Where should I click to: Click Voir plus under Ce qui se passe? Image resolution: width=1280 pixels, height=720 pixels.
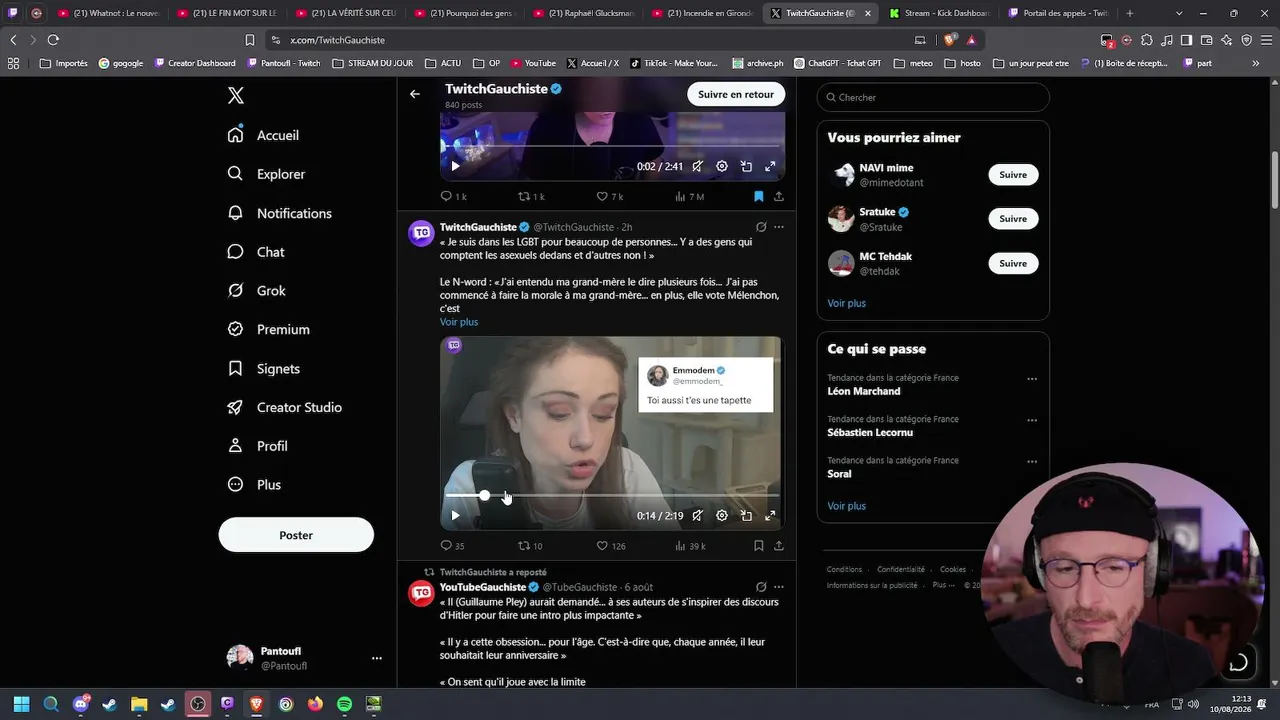(847, 506)
